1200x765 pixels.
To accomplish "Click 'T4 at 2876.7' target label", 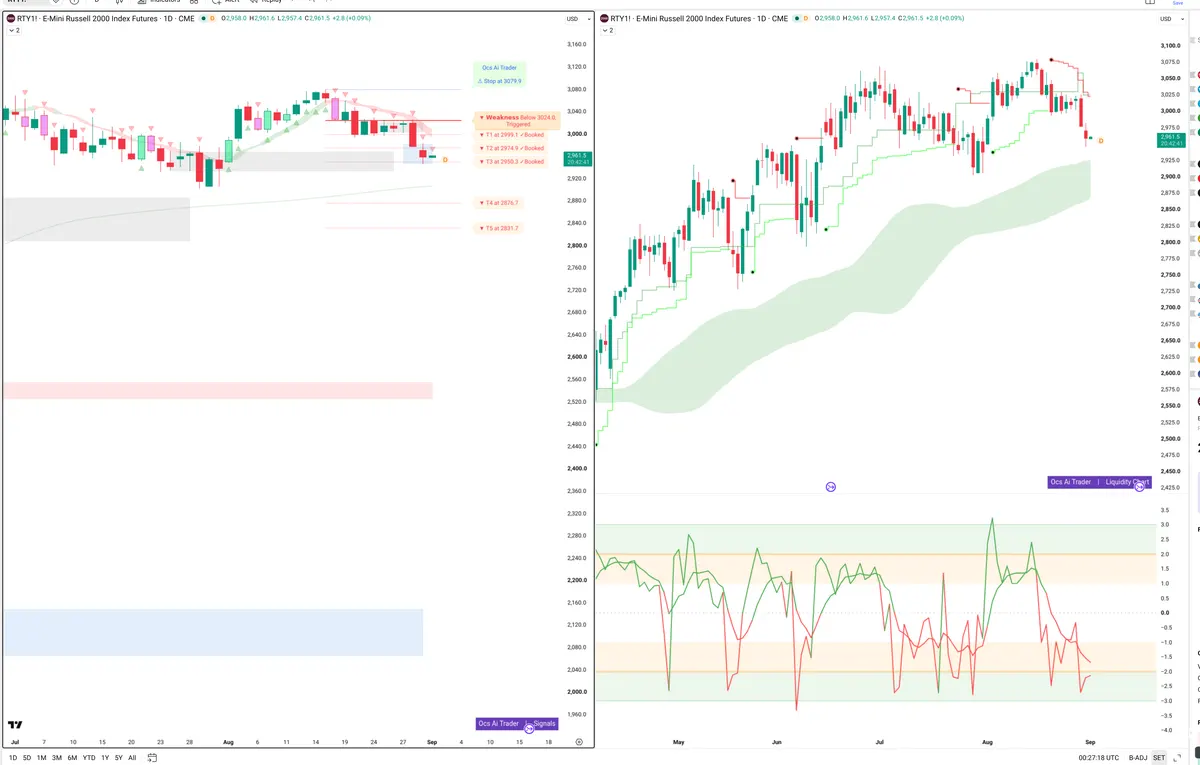I will 499,203.
